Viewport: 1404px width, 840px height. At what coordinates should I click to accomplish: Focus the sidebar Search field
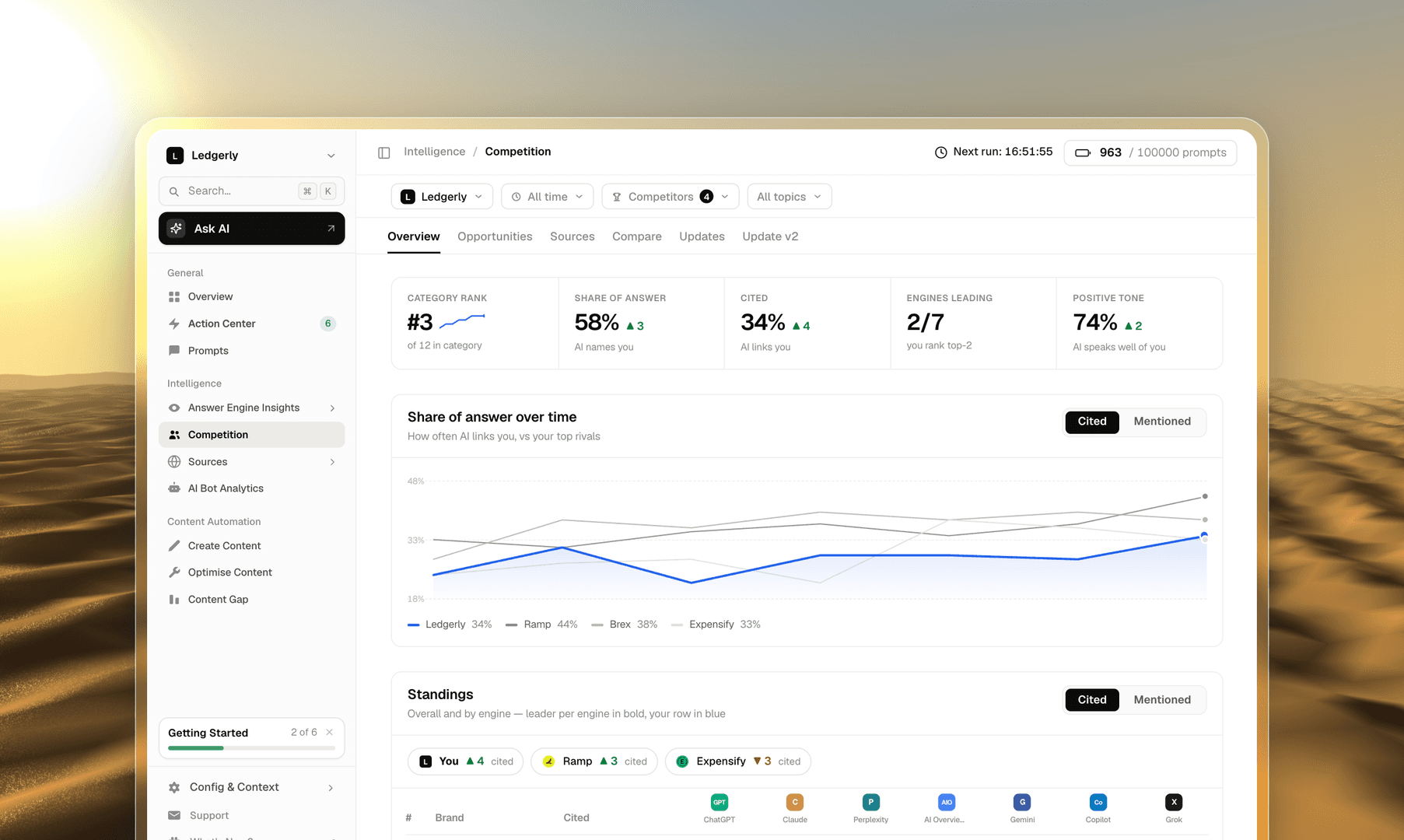point(251,191)
